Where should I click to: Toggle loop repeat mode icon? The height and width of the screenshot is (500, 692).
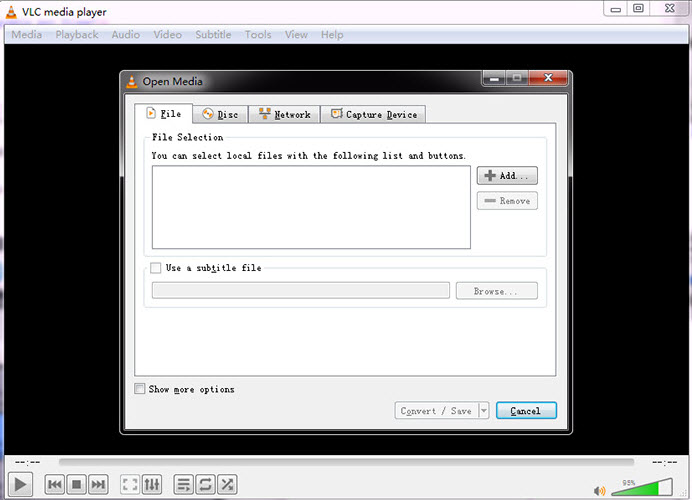click(x=205, y=485)
